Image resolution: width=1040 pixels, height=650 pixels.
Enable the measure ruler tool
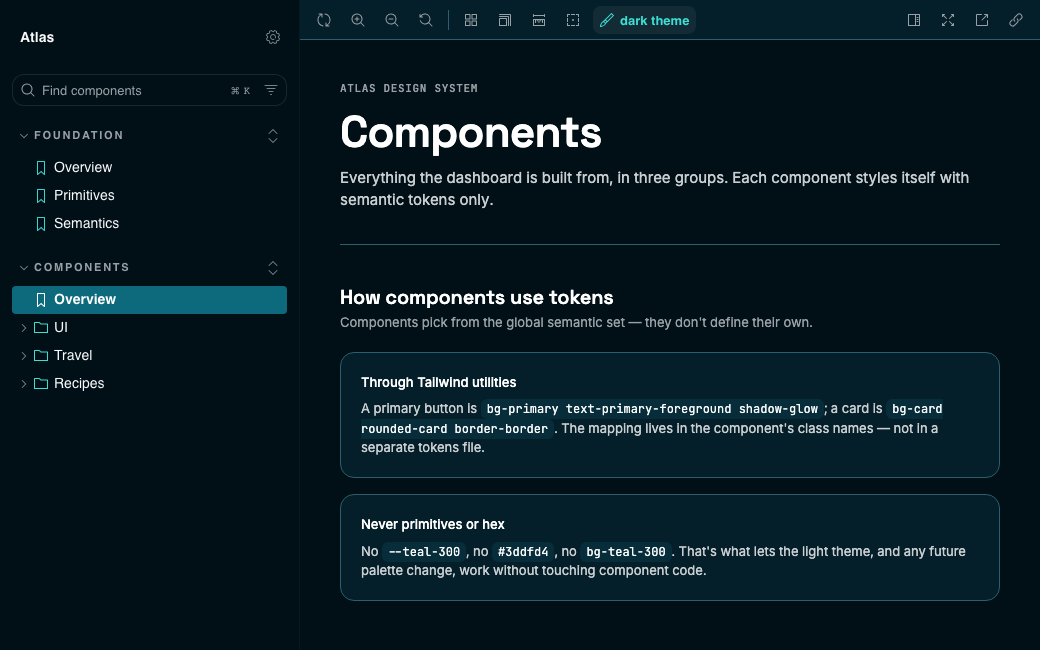[x=539, y=20]
